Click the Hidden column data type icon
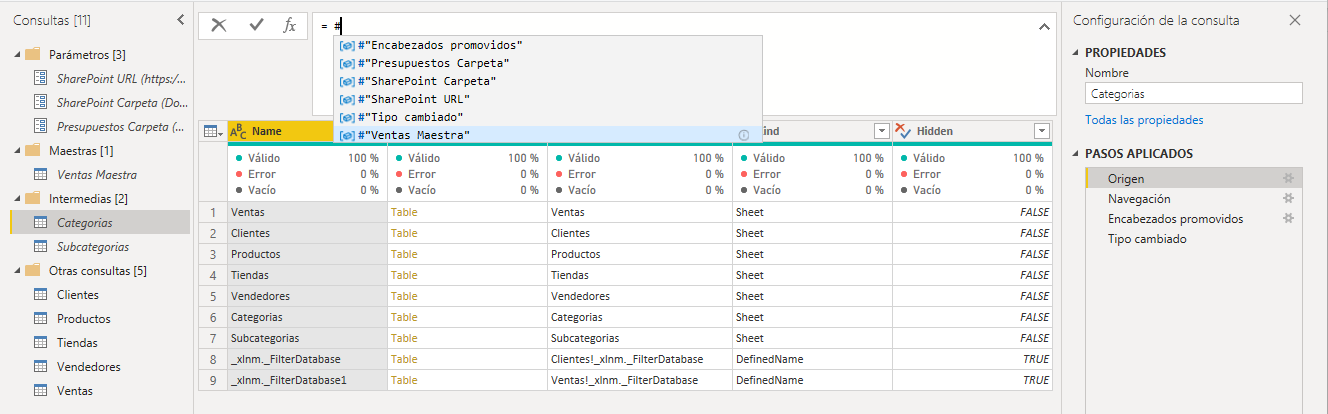Viewport: 1328px width, 414px height. [x=902, y=131]
